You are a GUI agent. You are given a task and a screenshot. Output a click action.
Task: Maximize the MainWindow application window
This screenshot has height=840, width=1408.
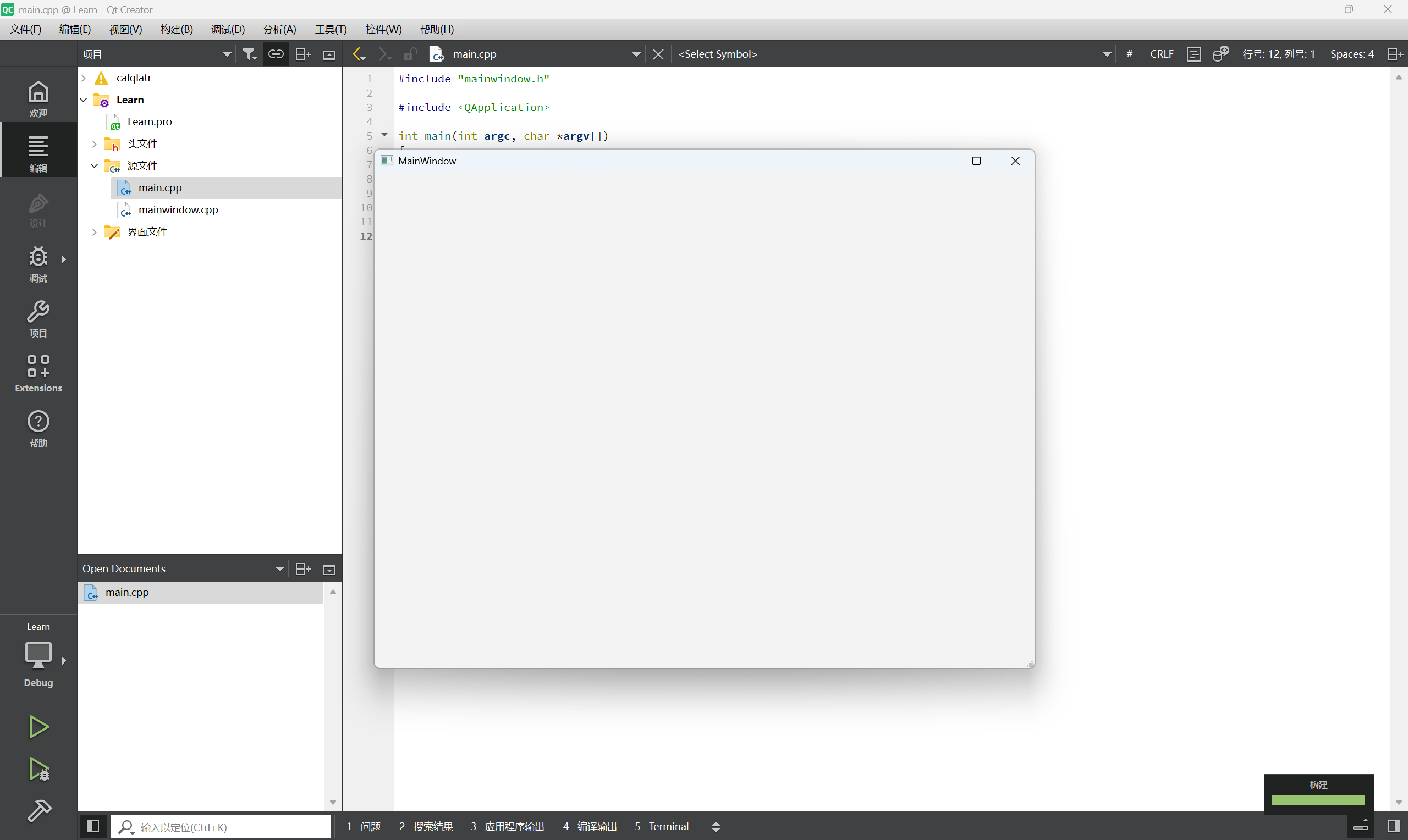[976, 161]
